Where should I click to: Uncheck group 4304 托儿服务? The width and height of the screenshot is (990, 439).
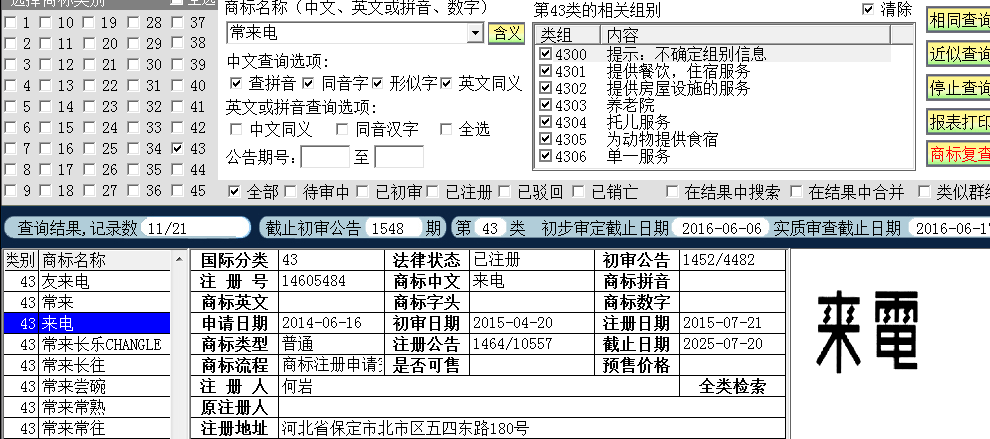tap(546, 121)
